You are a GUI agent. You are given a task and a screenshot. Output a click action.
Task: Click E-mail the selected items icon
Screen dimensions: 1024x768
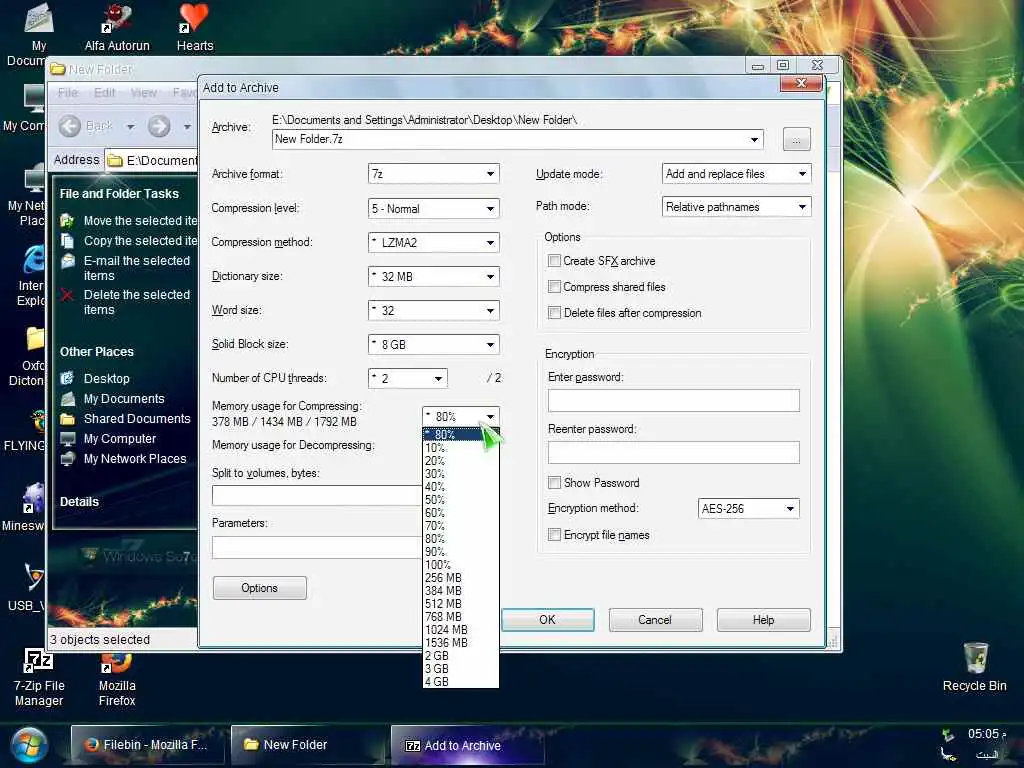67,261
